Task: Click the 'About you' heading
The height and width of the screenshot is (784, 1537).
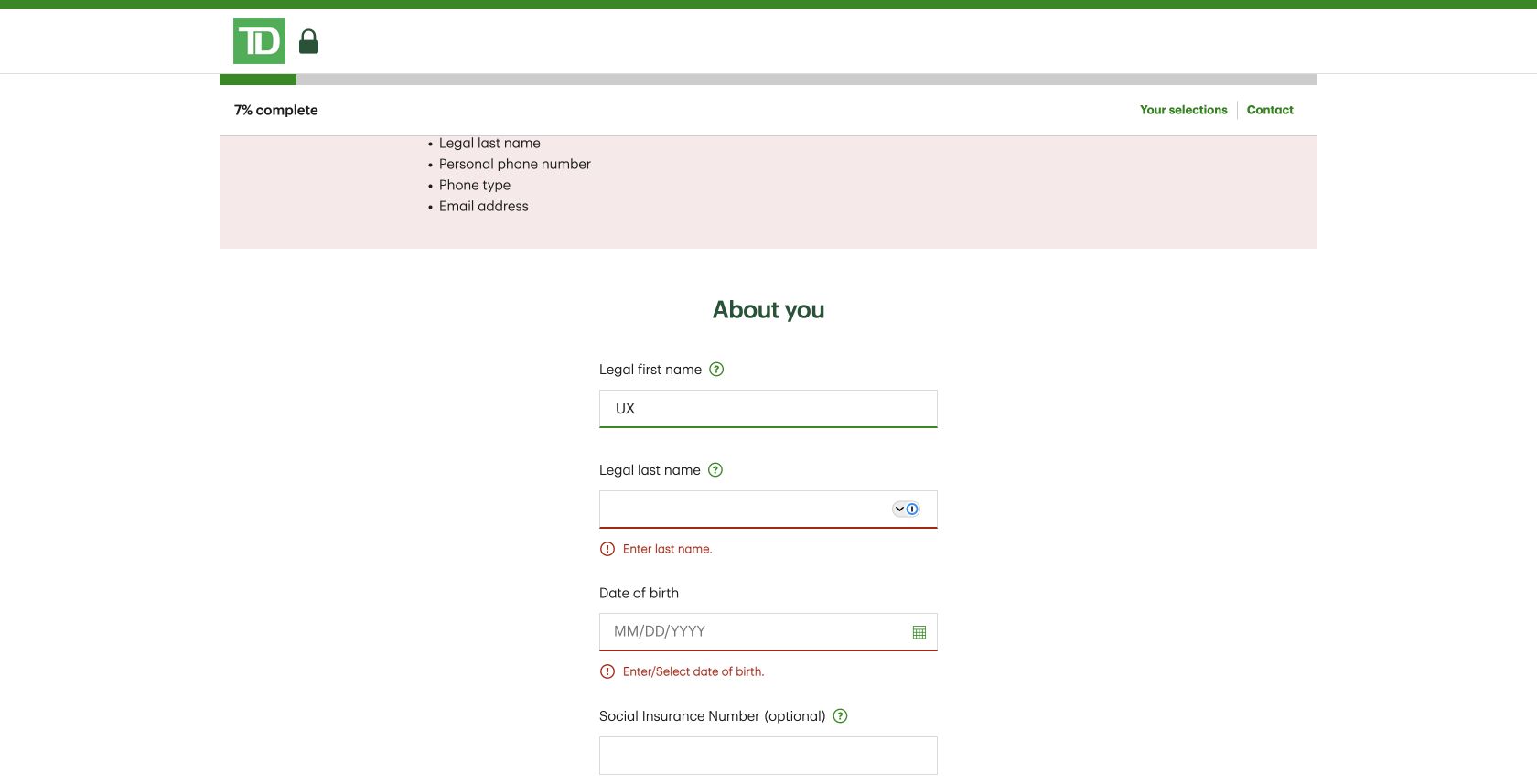Action: (x=768, y=310)
